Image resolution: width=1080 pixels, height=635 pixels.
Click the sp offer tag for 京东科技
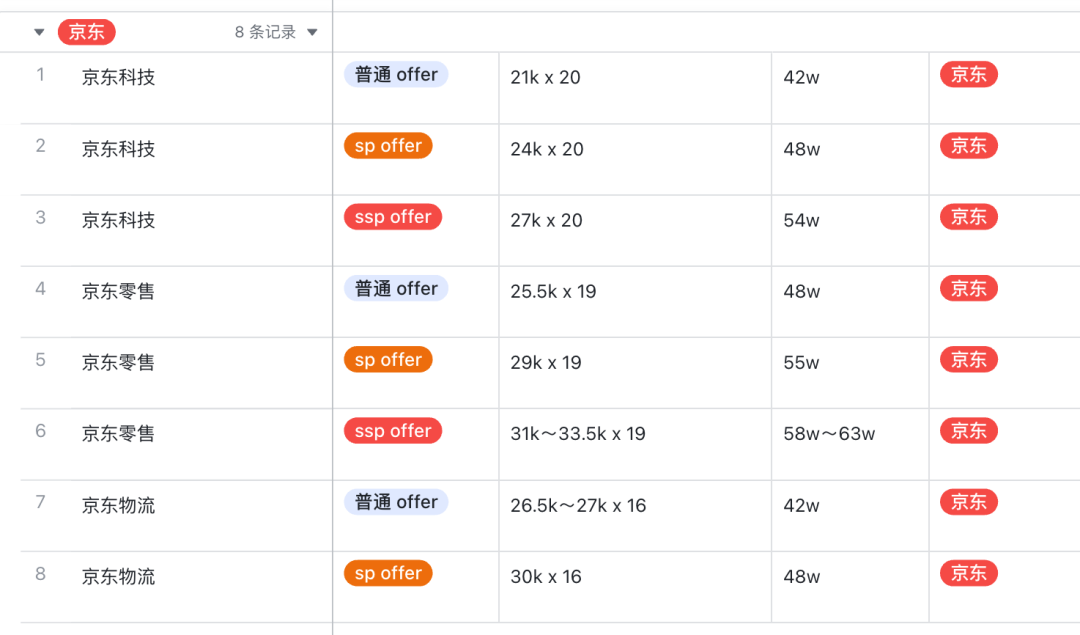coord(387,145)
